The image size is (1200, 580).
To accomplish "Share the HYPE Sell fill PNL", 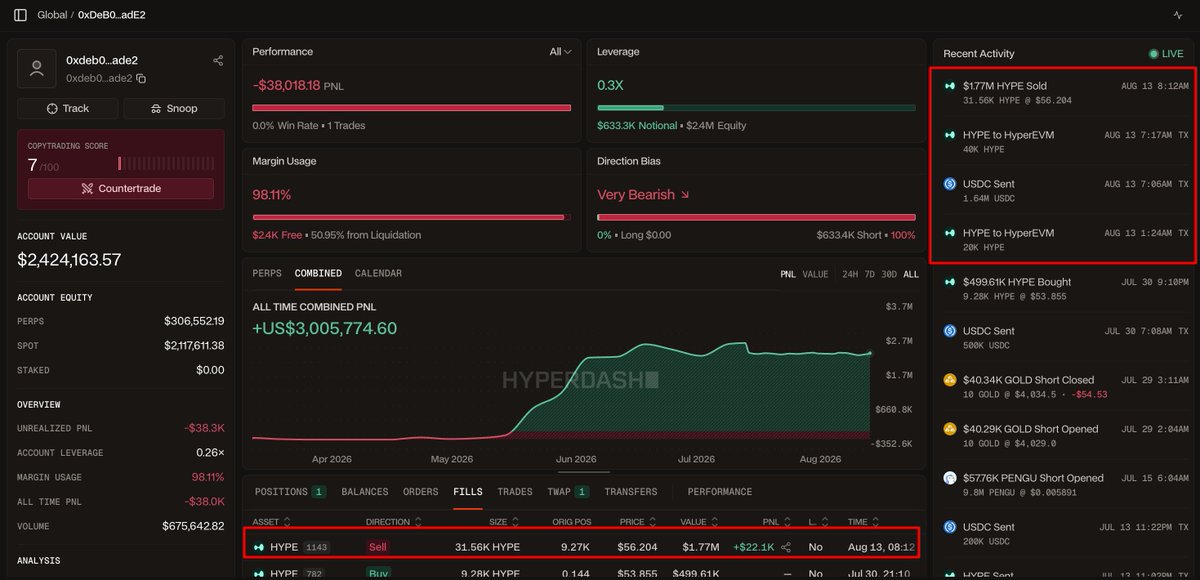I will [x=786, y=547].
